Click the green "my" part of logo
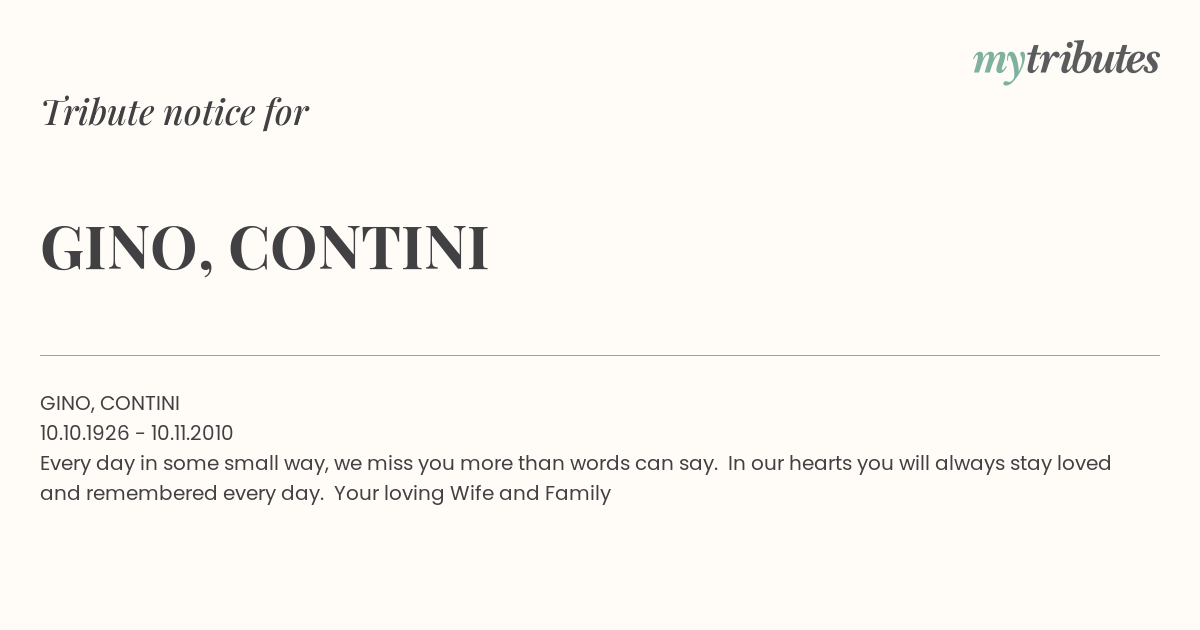 coord(999,65)
